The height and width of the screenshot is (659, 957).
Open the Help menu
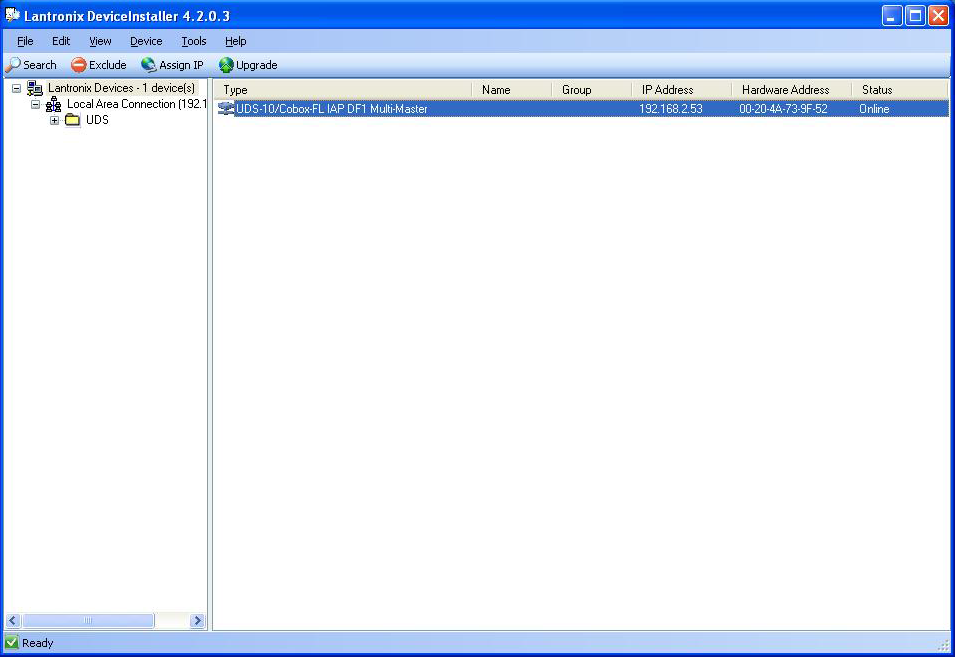(x=236, y=41)
